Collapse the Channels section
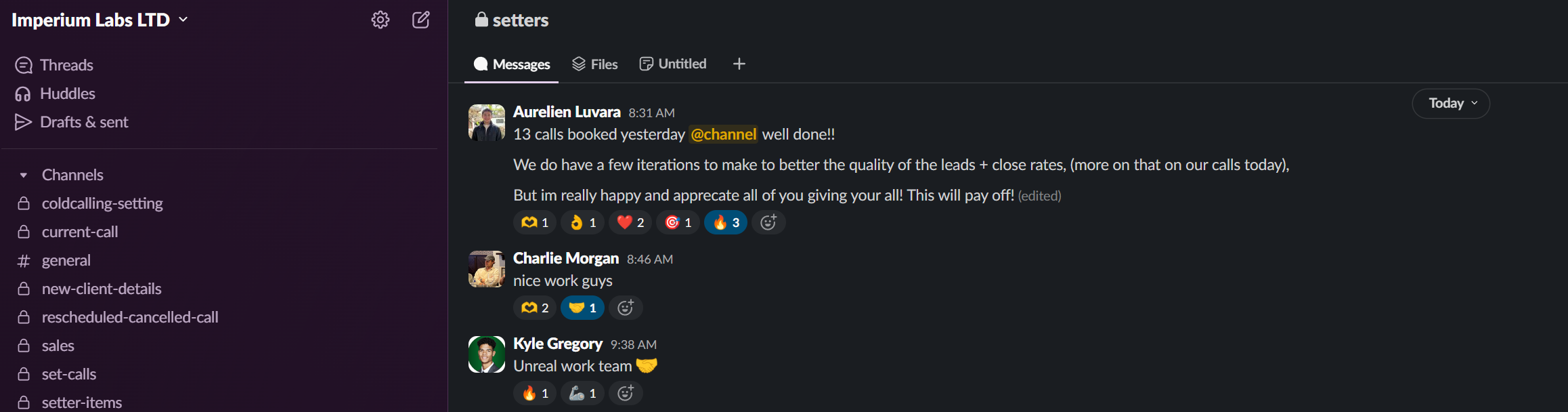The image size is (1568, 412). 24,175
